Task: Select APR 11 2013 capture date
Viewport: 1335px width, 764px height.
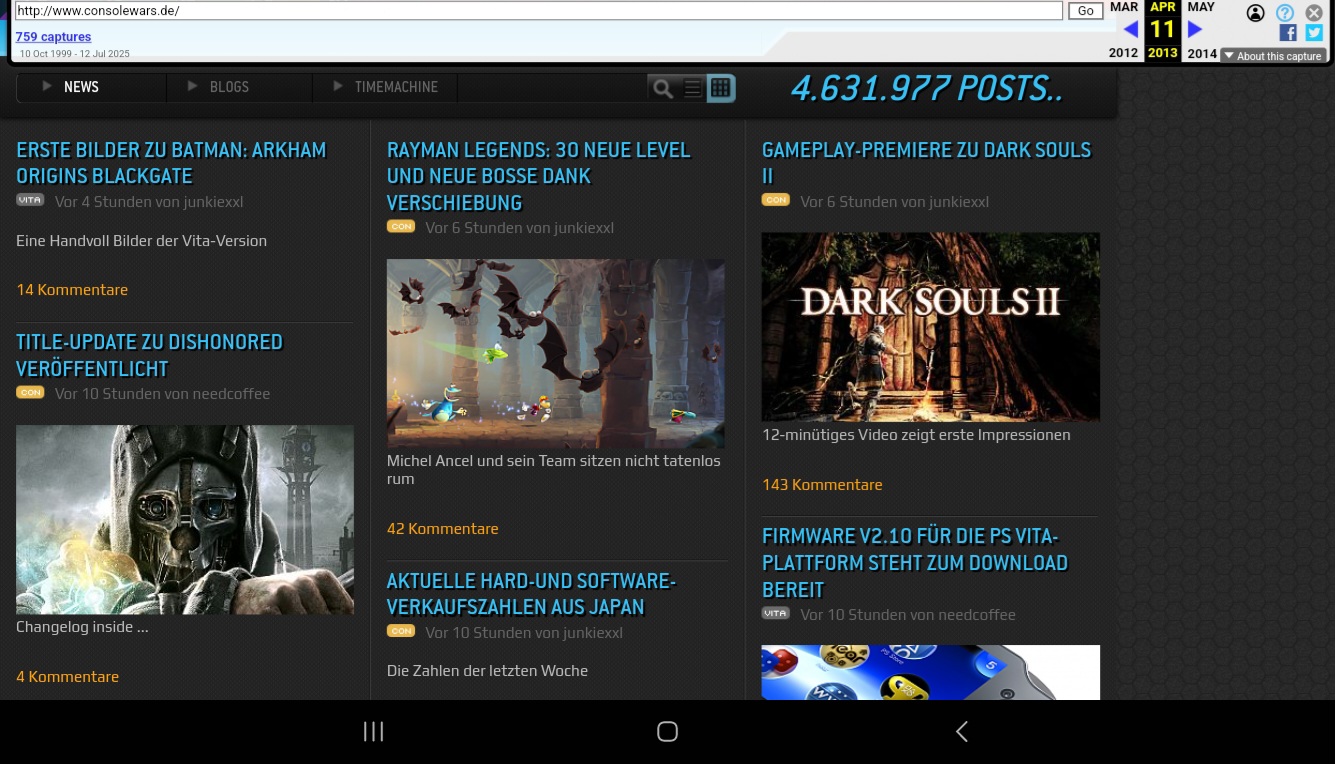Action: tap(1162, 30)
